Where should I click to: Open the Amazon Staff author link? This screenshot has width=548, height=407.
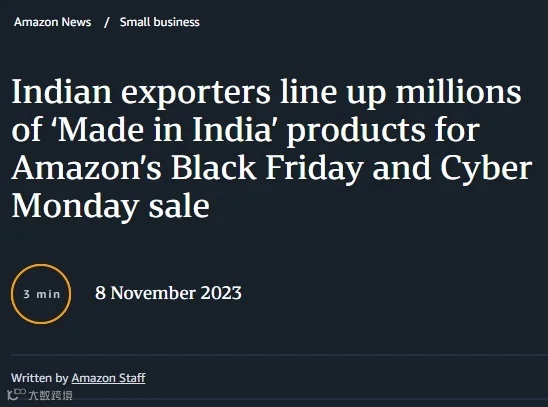(108, 378)
